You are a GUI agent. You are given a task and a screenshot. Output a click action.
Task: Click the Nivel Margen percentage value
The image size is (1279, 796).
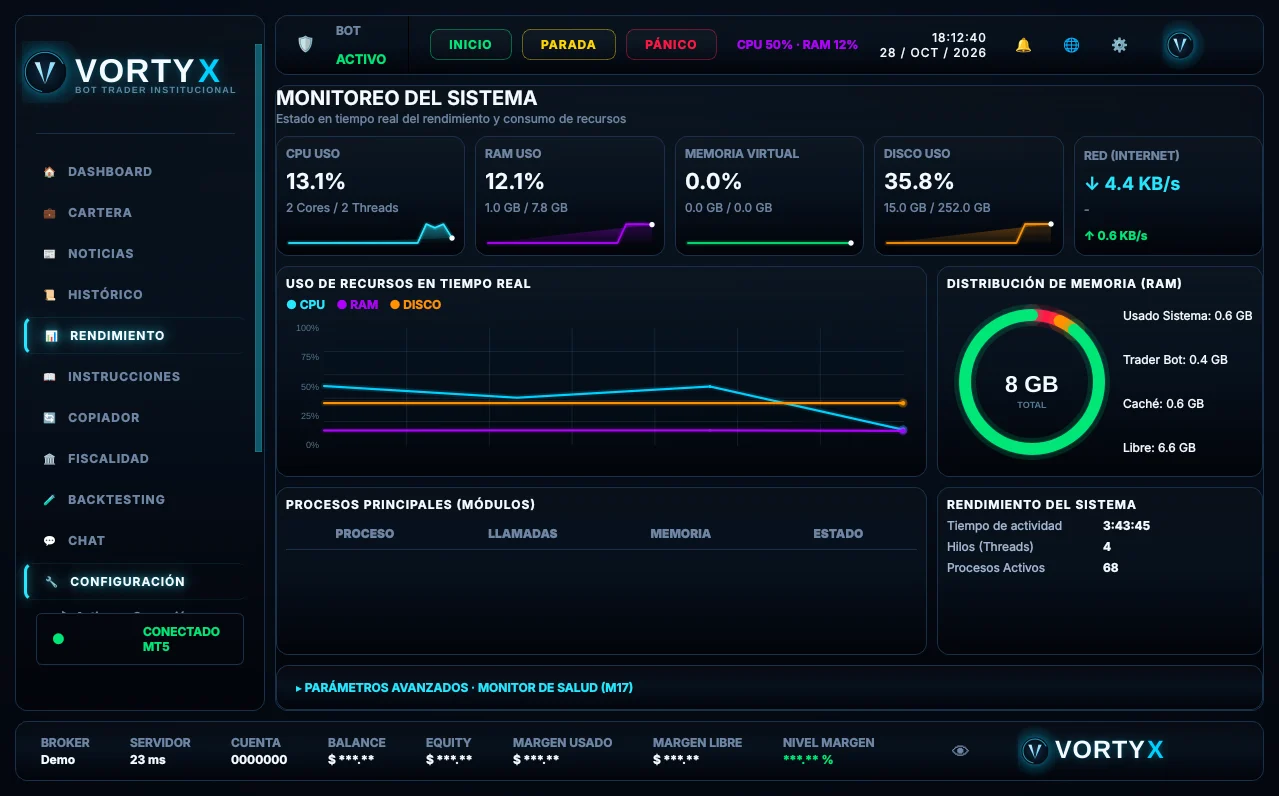coord(808,760)
